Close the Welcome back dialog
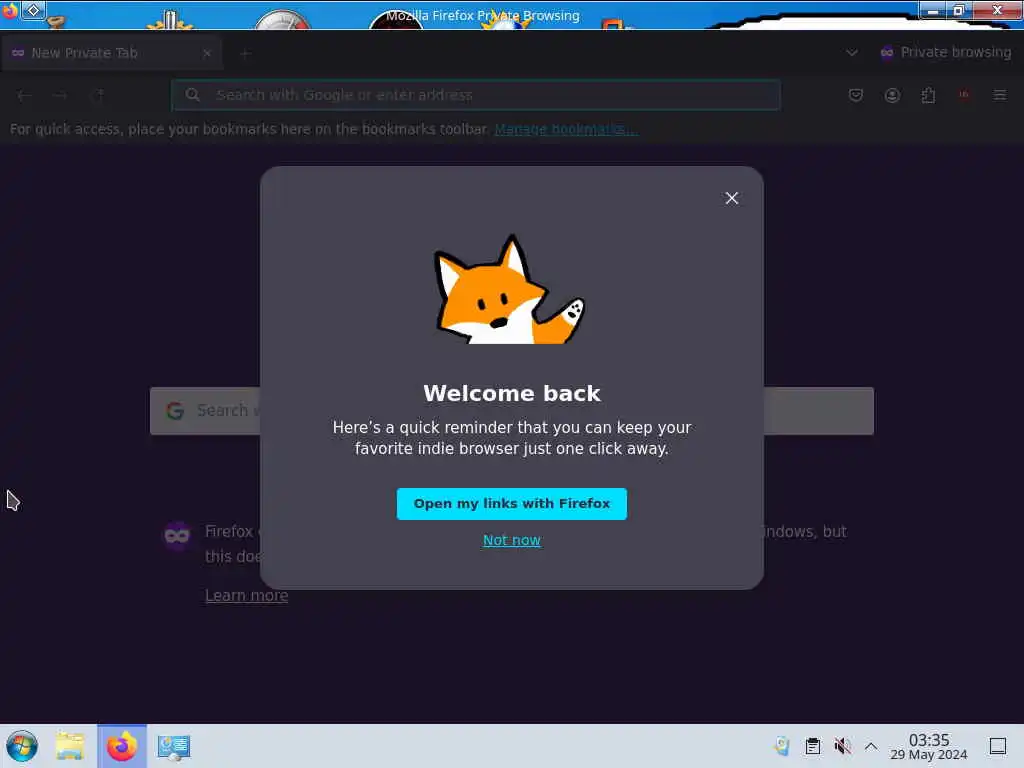The image size is (1024, 768). click(731, 198)
